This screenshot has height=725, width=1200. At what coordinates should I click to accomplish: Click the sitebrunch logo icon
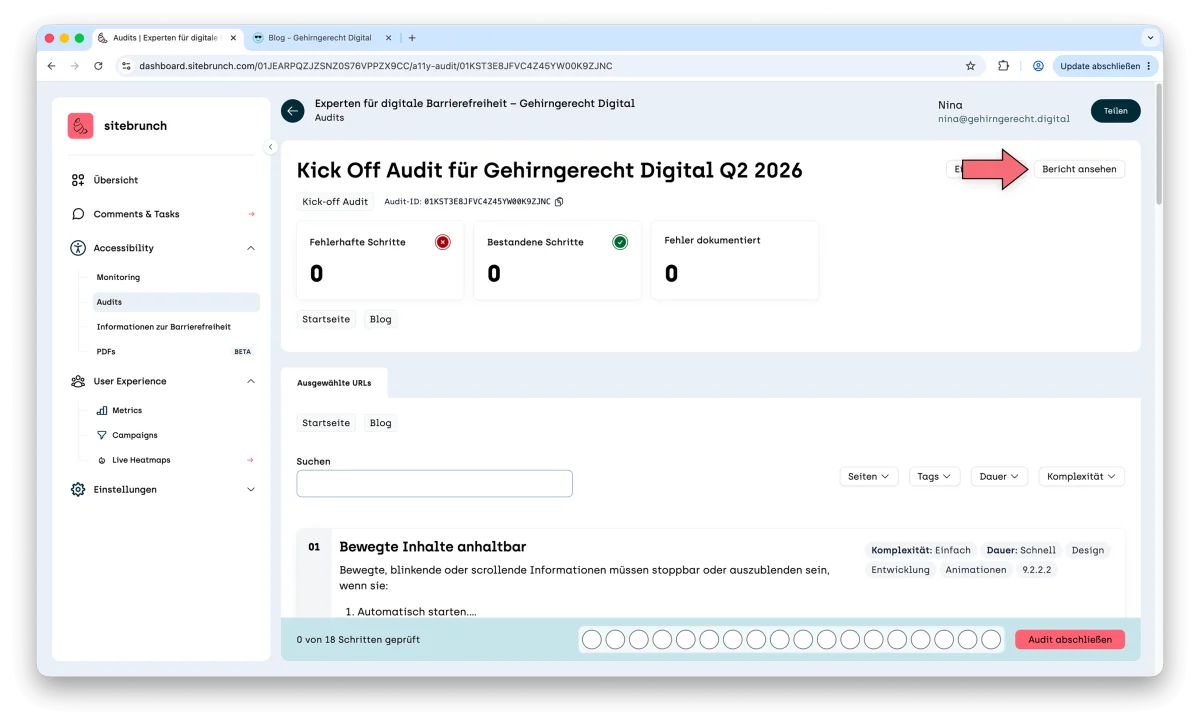[80, 126]
